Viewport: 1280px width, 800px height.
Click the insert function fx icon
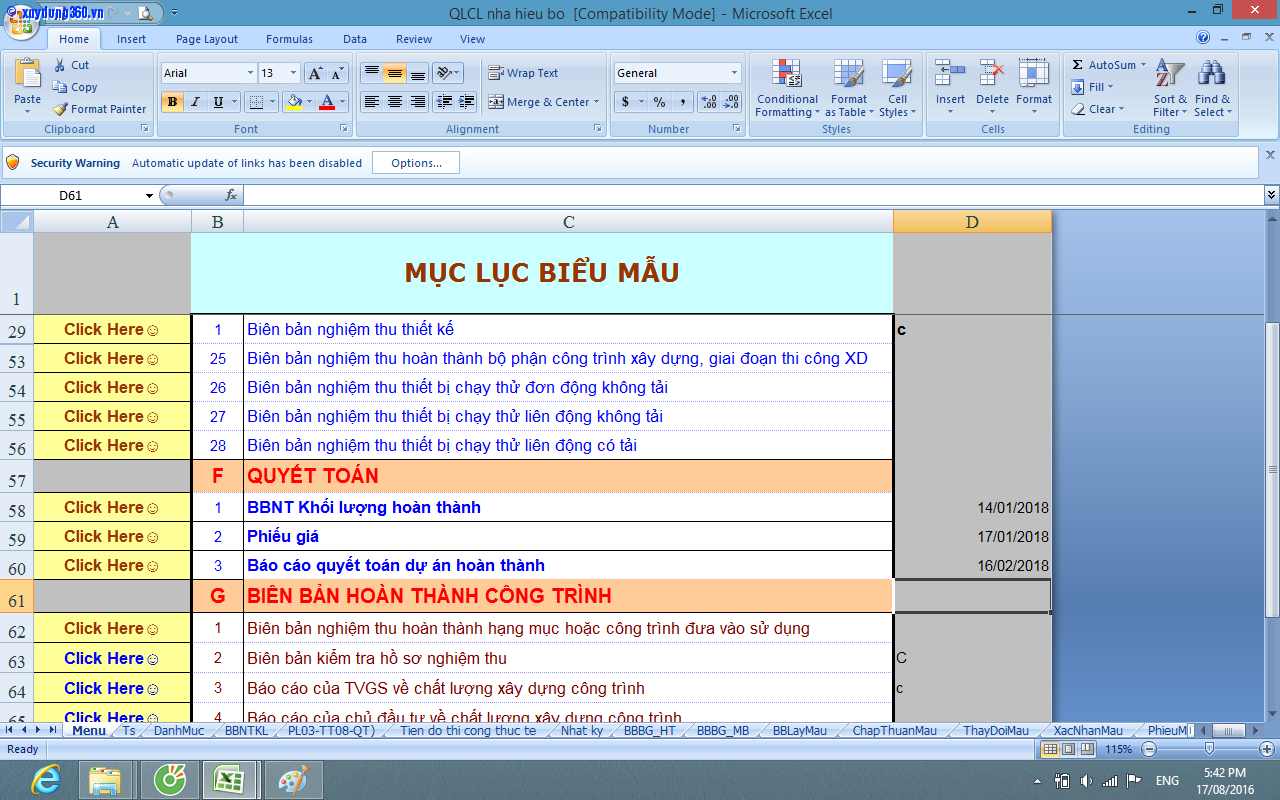click(231, 195)
